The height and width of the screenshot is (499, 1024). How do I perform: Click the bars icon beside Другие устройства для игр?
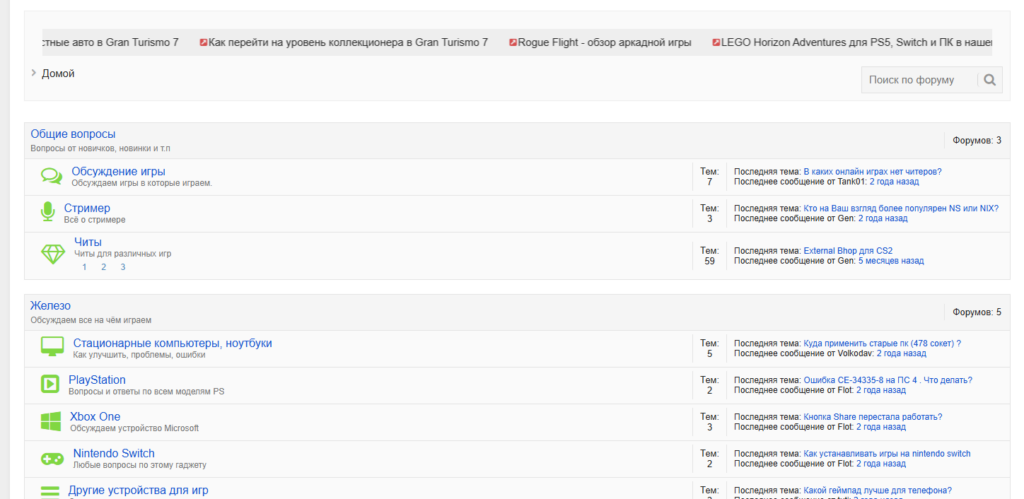tap(50, 492)
